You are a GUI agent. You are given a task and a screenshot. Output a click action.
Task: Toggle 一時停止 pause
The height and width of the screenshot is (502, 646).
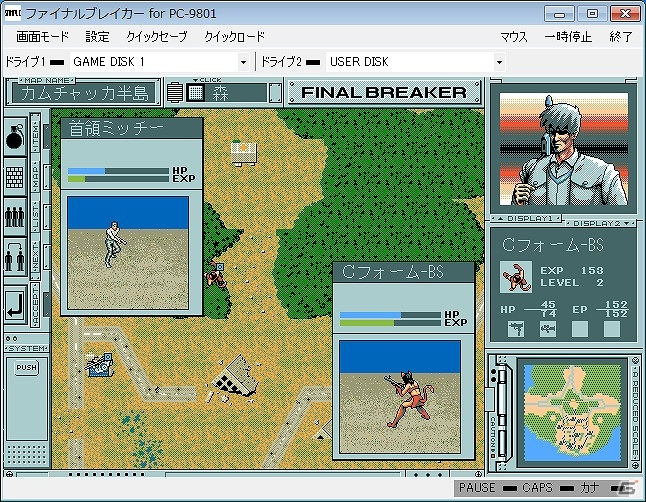click(x=568, y=37)
